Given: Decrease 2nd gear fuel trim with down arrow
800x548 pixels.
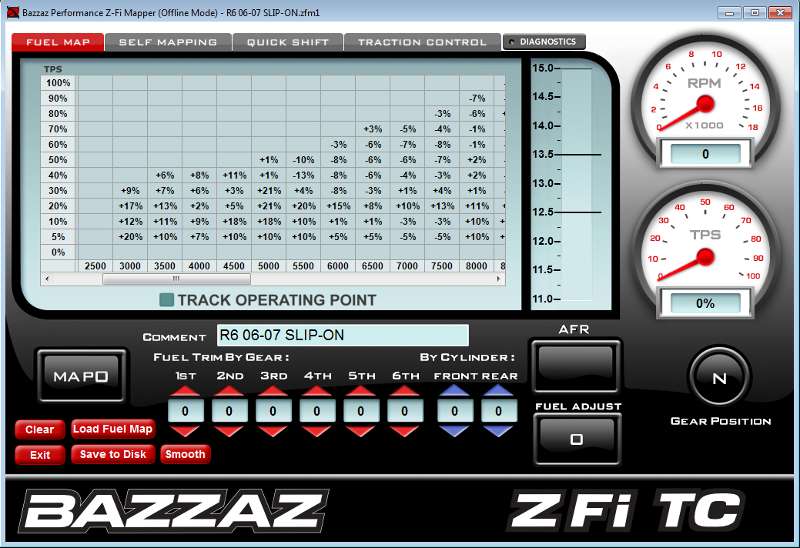Looking at the screenshot, I should pyautogui.click(x=229, y=431).
